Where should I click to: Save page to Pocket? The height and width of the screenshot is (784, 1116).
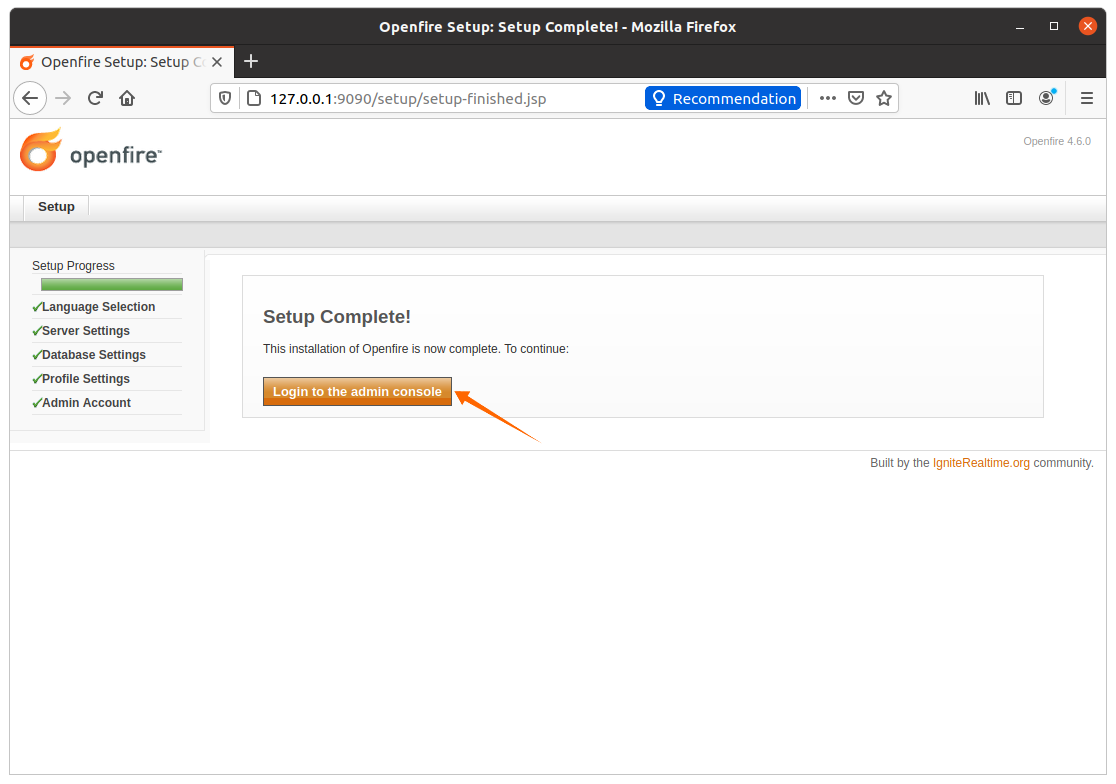click(856, 98)
